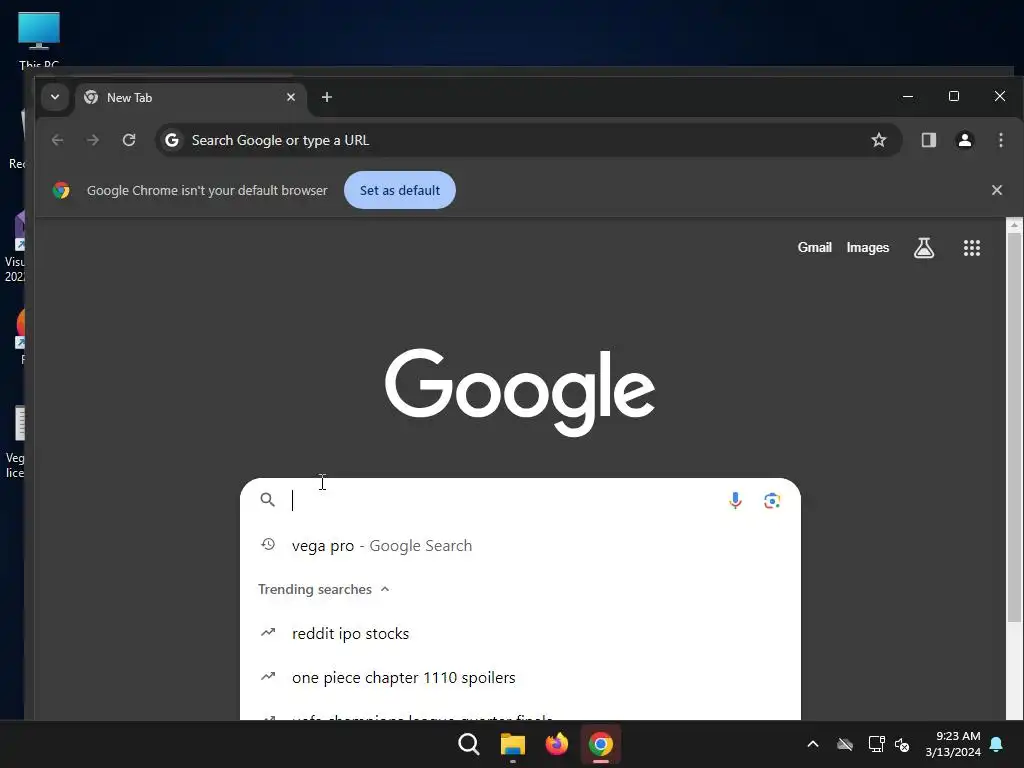Select reddit ipo stocks suggestion
Screen dimensions: 1024x768
(x=520, y=633)
